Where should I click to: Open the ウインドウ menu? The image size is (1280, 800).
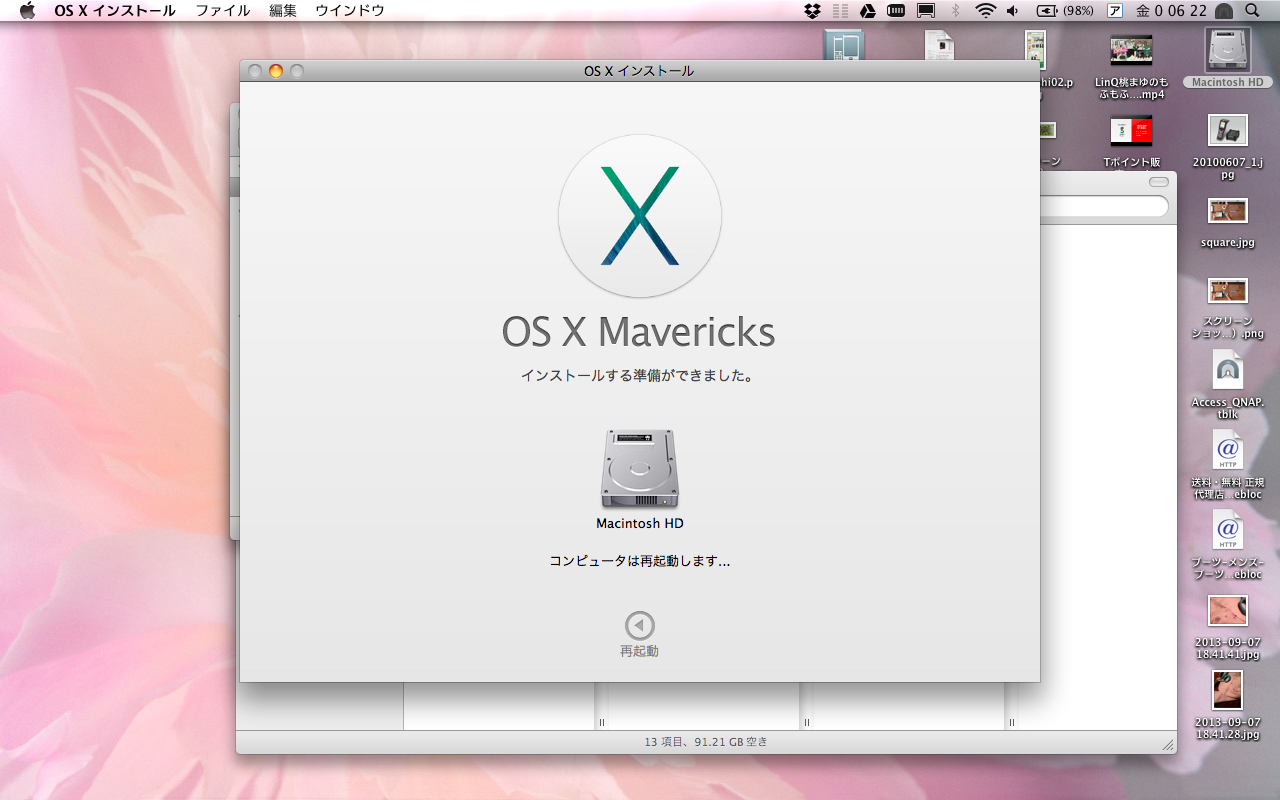pos(350,11)
